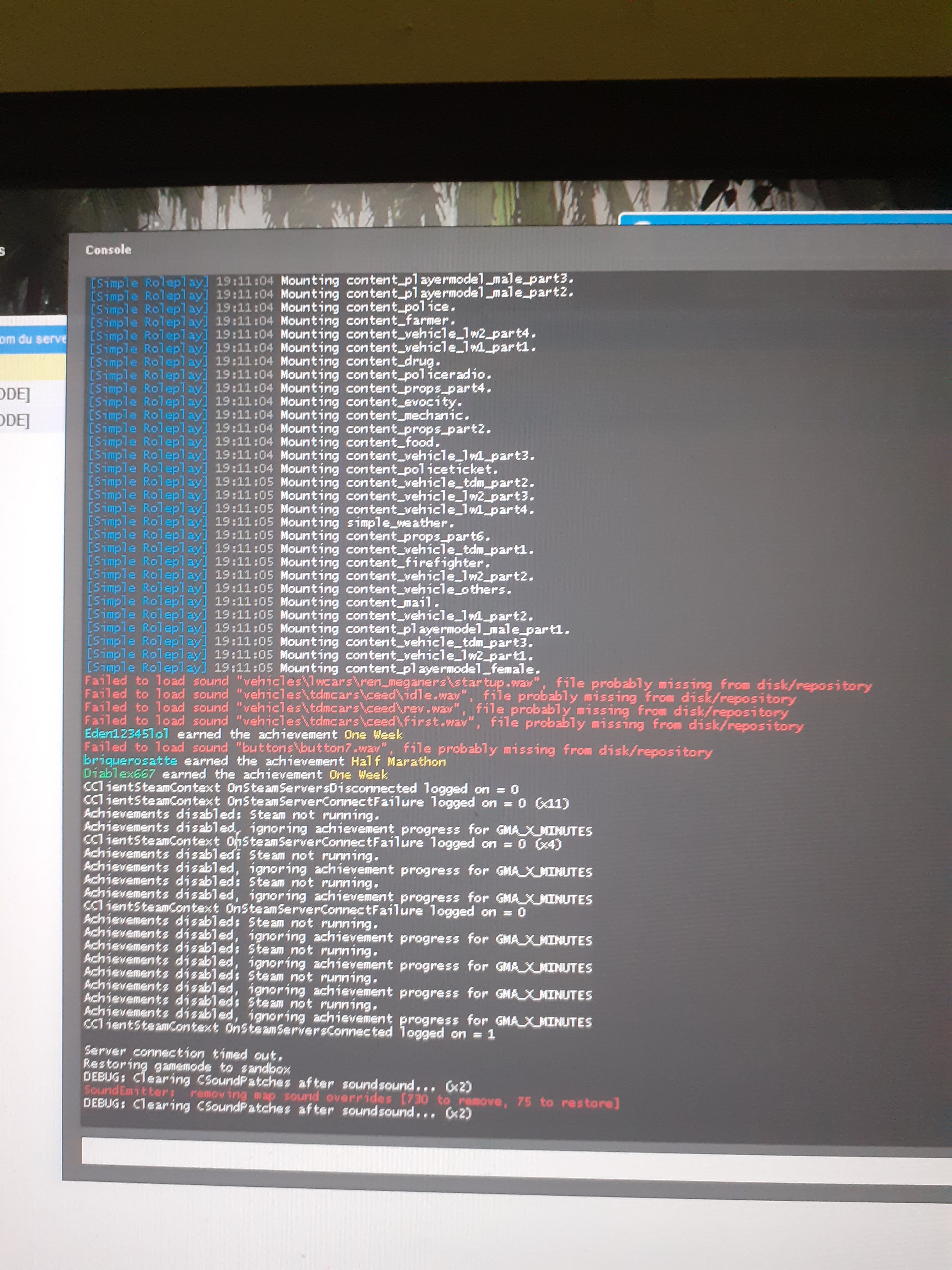Click the failed sound idle.wav error line
952x1270 pixels.
pos(440,696)
